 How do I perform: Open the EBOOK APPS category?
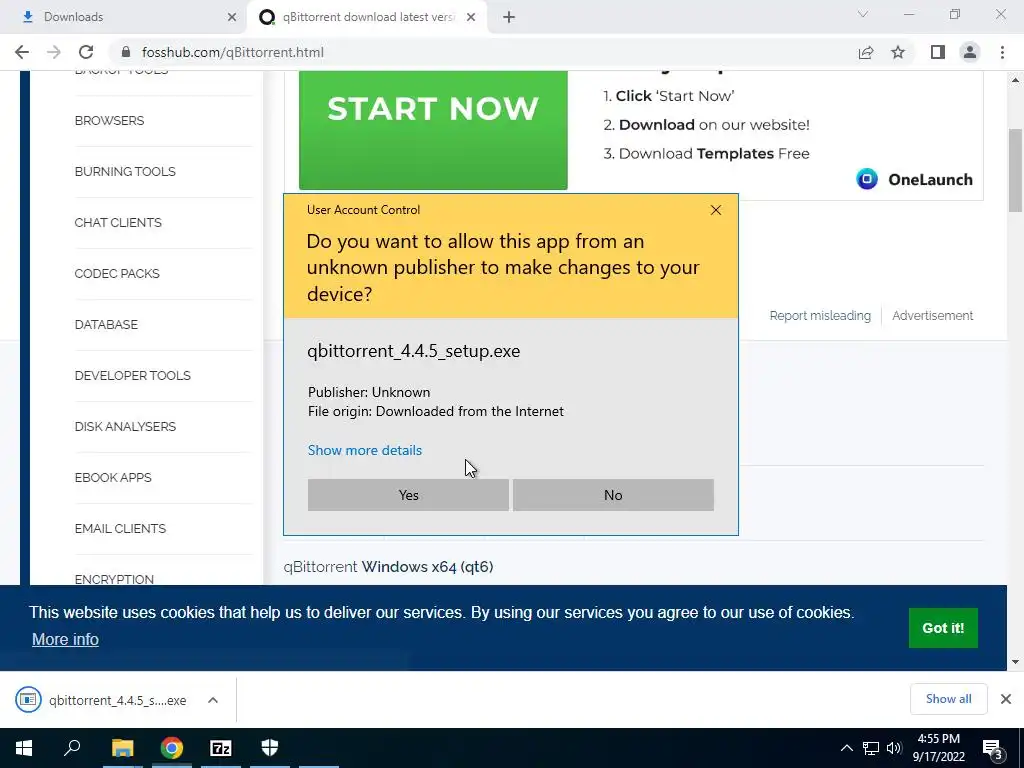(x=113, y=477)
